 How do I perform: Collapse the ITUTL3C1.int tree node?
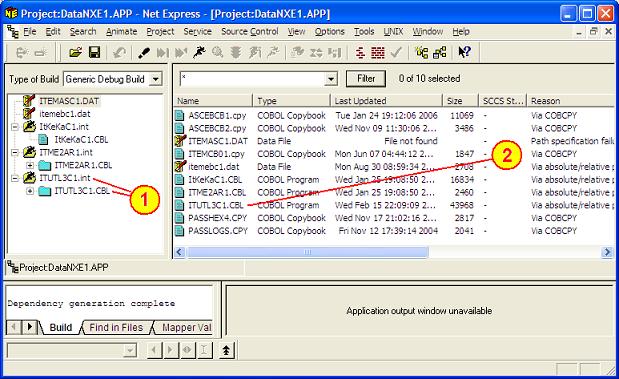(15, 178)
